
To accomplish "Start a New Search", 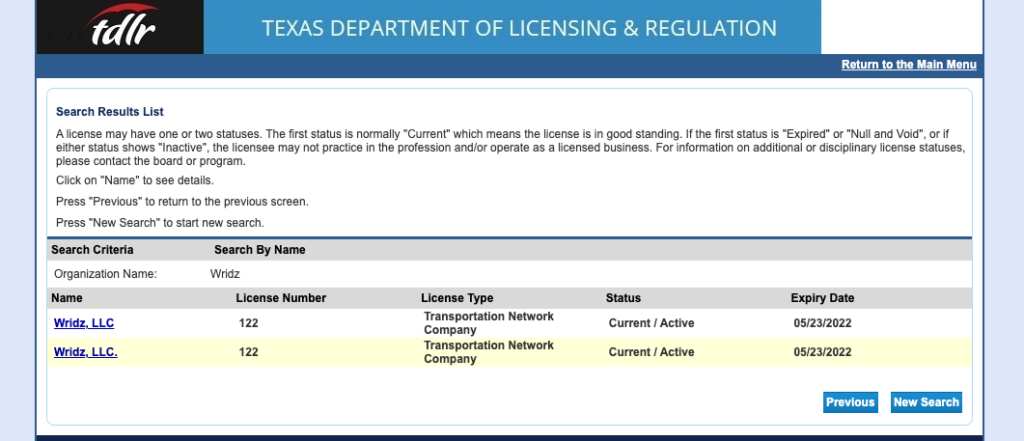I will point(926,402).
